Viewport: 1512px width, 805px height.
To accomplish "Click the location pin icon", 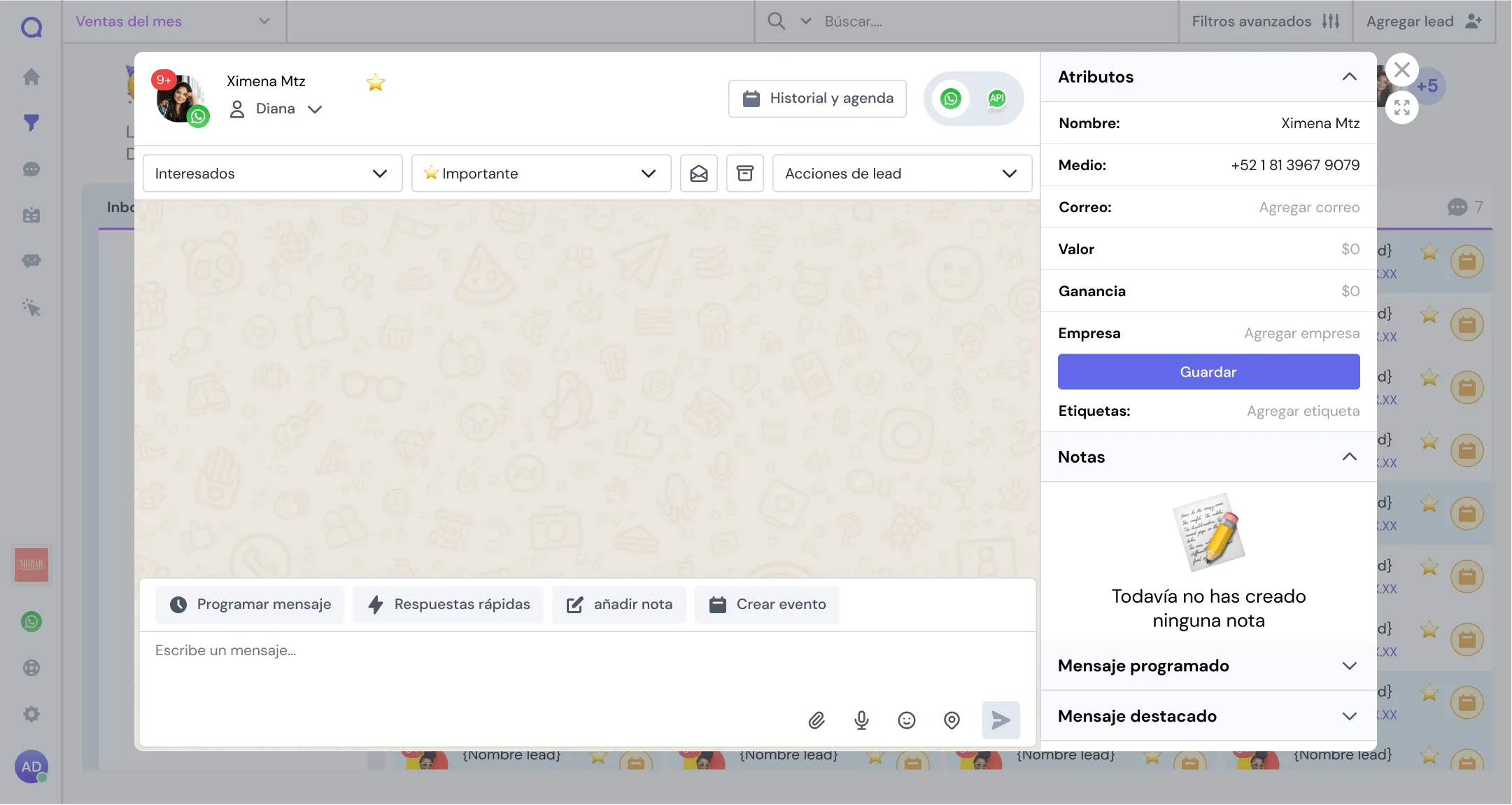I will pyautogui.click(x=952, y=720).
